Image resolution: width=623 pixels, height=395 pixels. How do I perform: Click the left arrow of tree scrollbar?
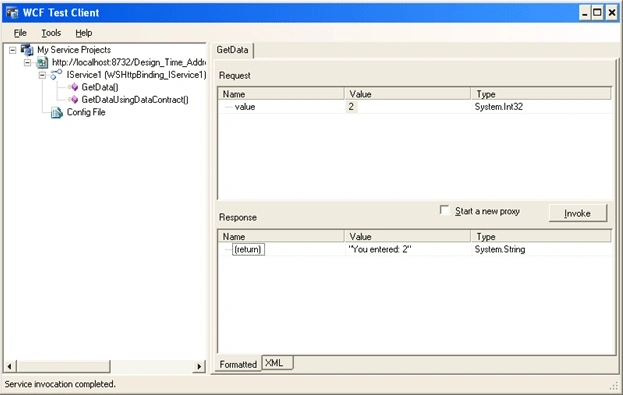tap(9, 366)
